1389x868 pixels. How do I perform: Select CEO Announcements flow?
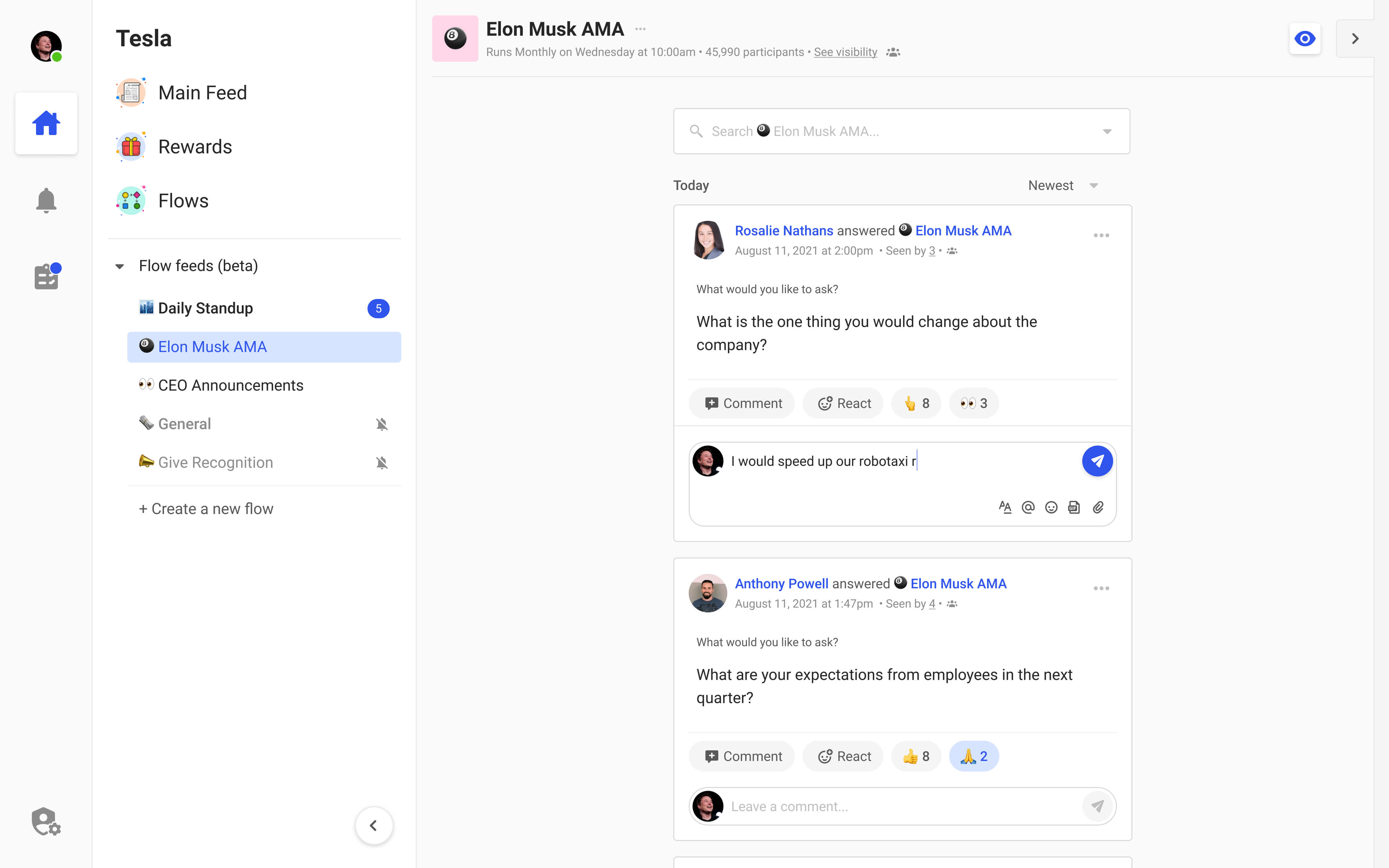coord(264,385)
